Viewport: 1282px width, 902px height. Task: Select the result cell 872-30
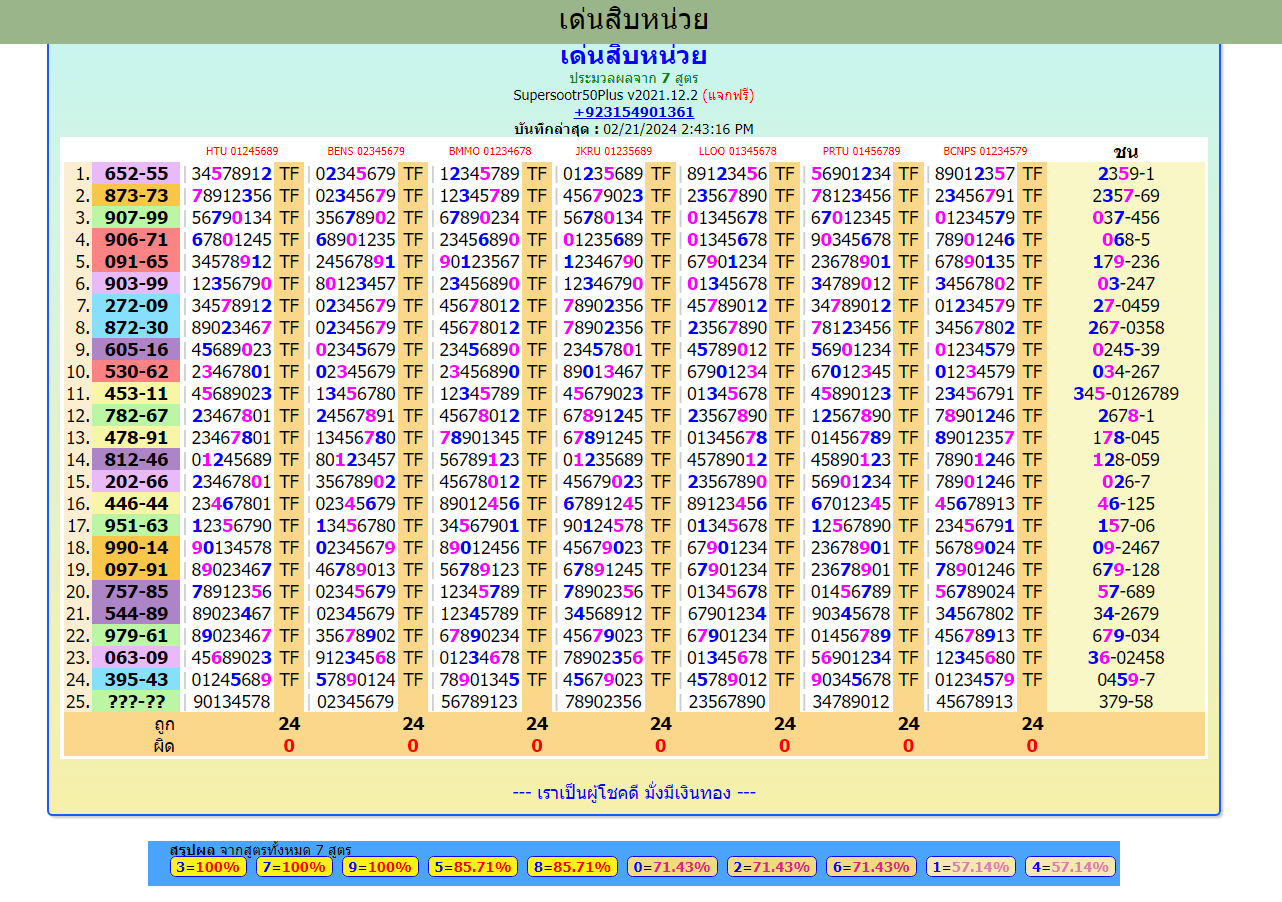click(x=136, y=327)
